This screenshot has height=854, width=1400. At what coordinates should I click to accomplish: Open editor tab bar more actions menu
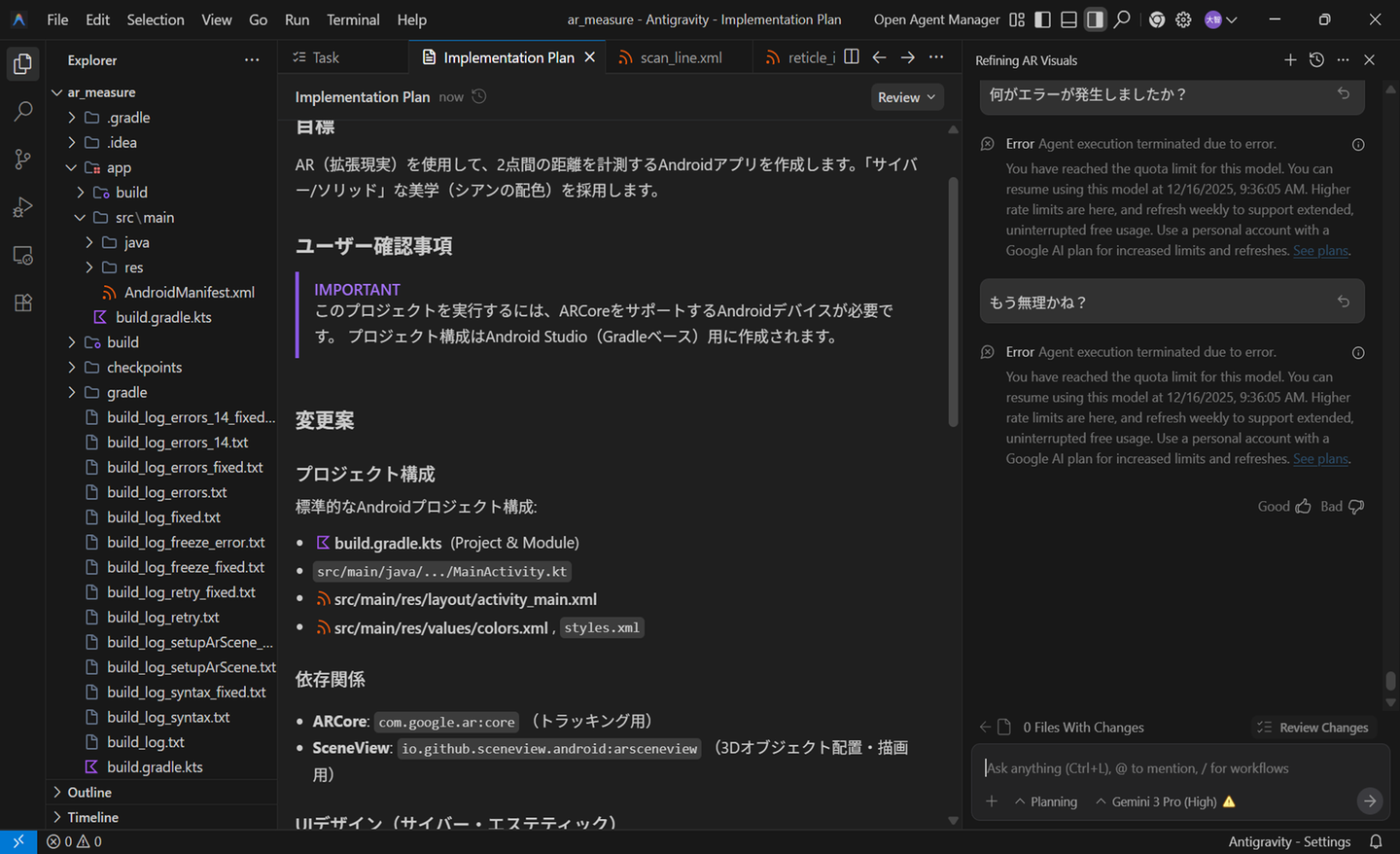tap(936, 57)
